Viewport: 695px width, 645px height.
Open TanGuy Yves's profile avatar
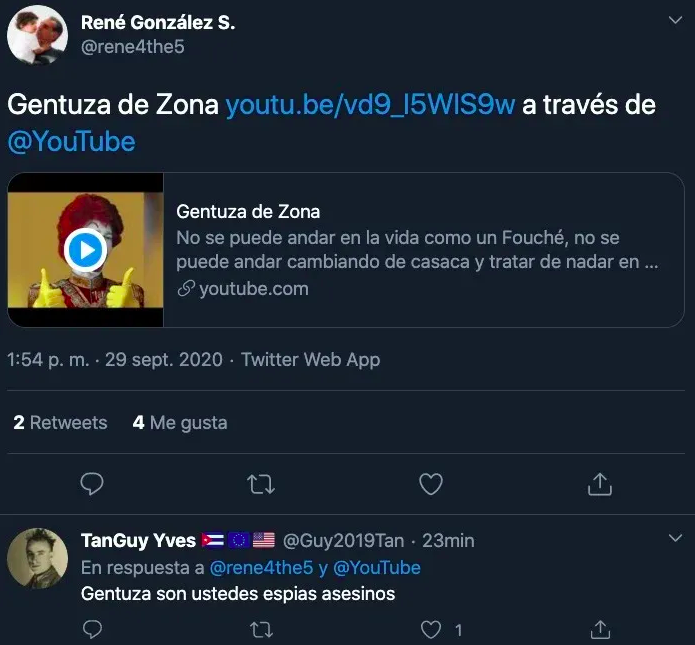pyautogui.click(x=37, y=557)
